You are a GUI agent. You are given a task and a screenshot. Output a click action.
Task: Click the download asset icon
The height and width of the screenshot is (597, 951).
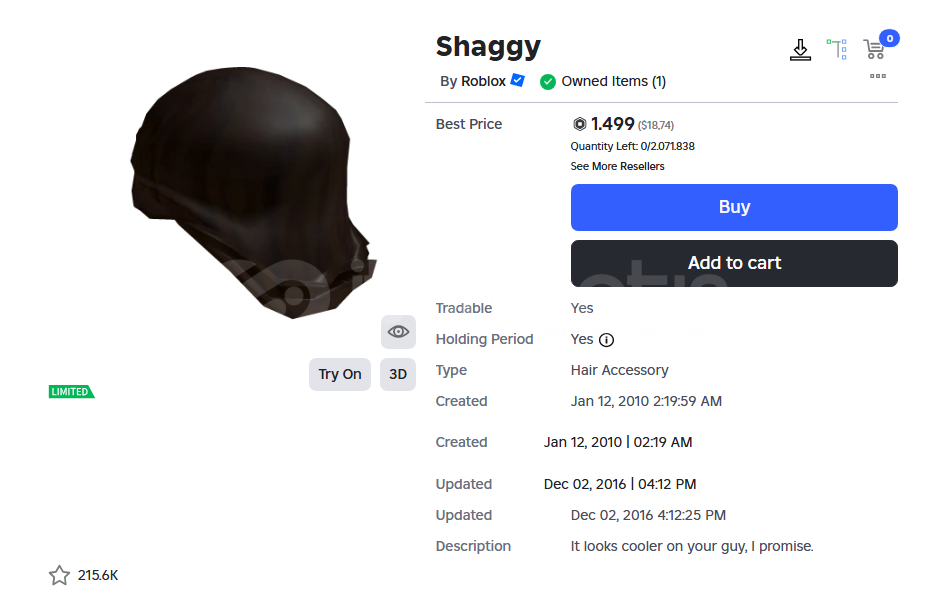pyautogui.click(x=800, y=50)
